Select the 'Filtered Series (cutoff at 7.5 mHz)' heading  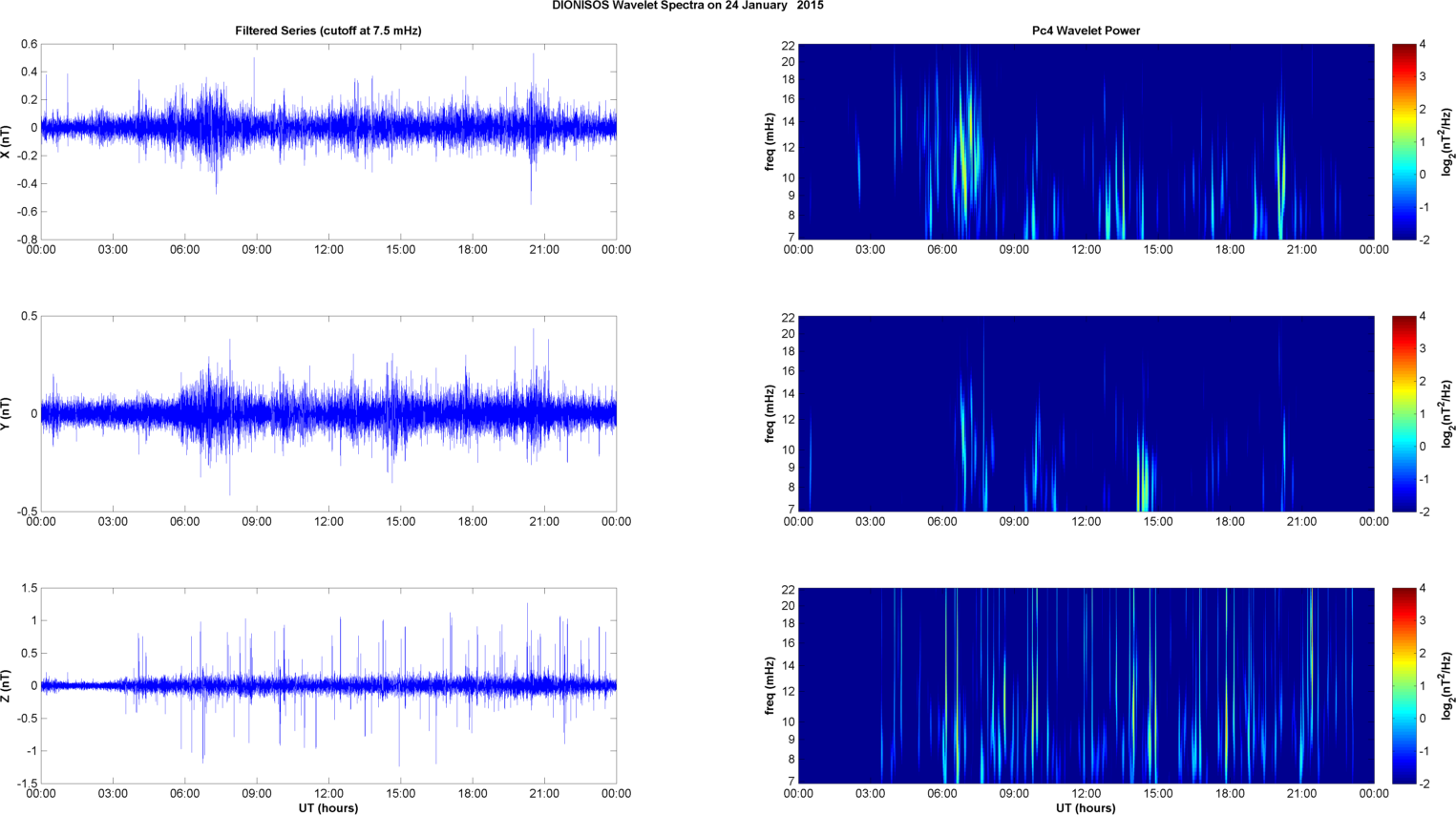(328, 31)
